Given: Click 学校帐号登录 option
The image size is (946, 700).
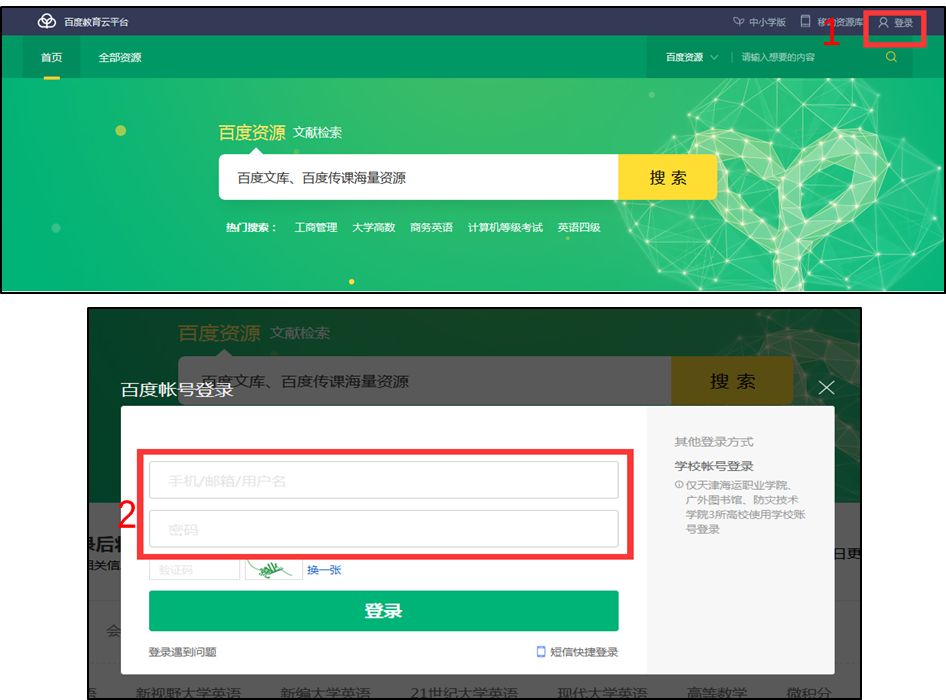Looking at the screenshot, I should point(714,466).
